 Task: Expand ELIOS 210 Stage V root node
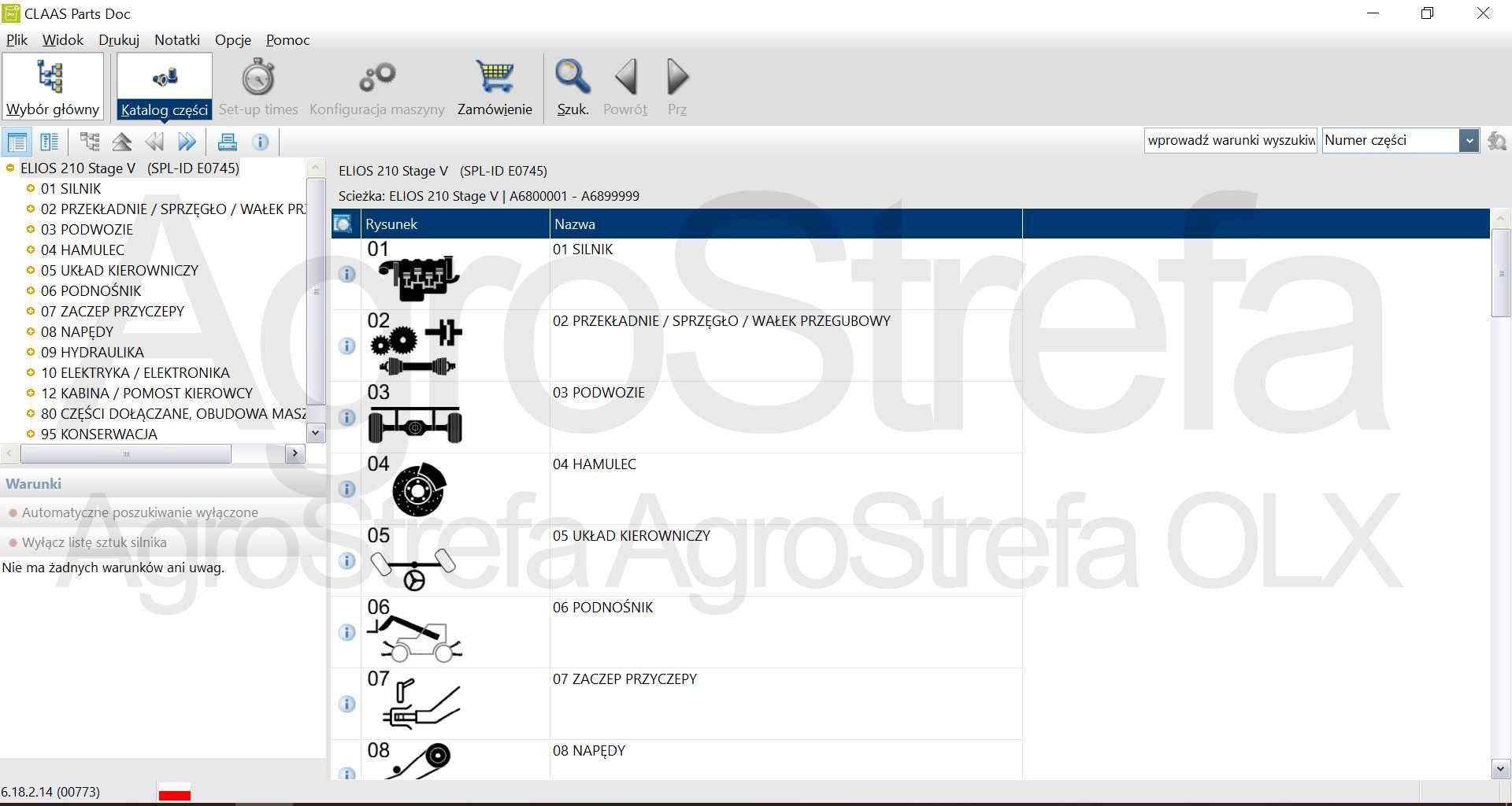click(10, 168)
